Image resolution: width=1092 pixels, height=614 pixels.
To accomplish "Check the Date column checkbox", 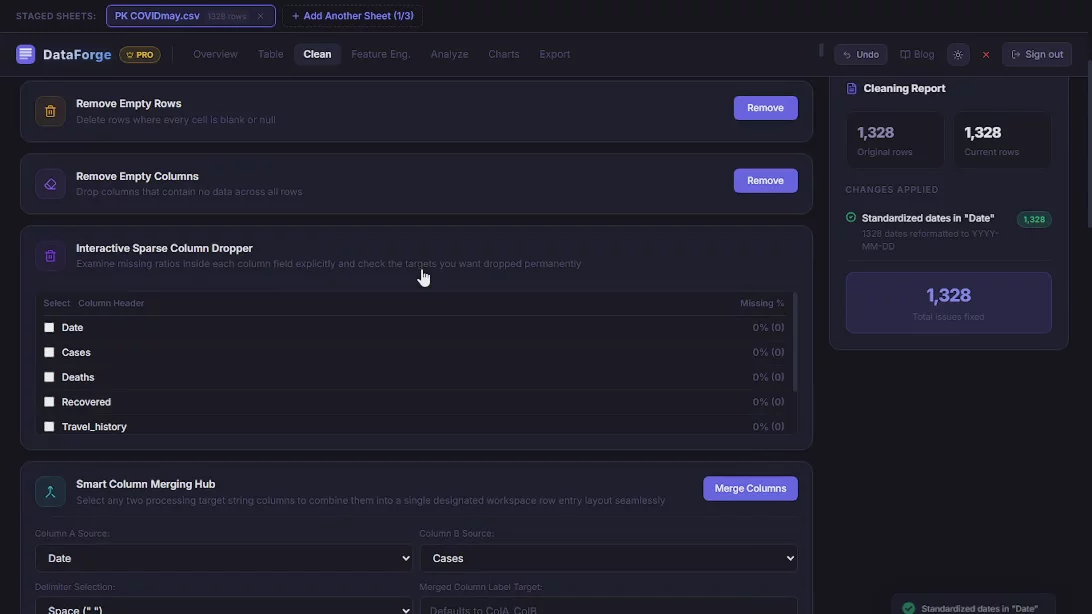I will coord(49,327).
